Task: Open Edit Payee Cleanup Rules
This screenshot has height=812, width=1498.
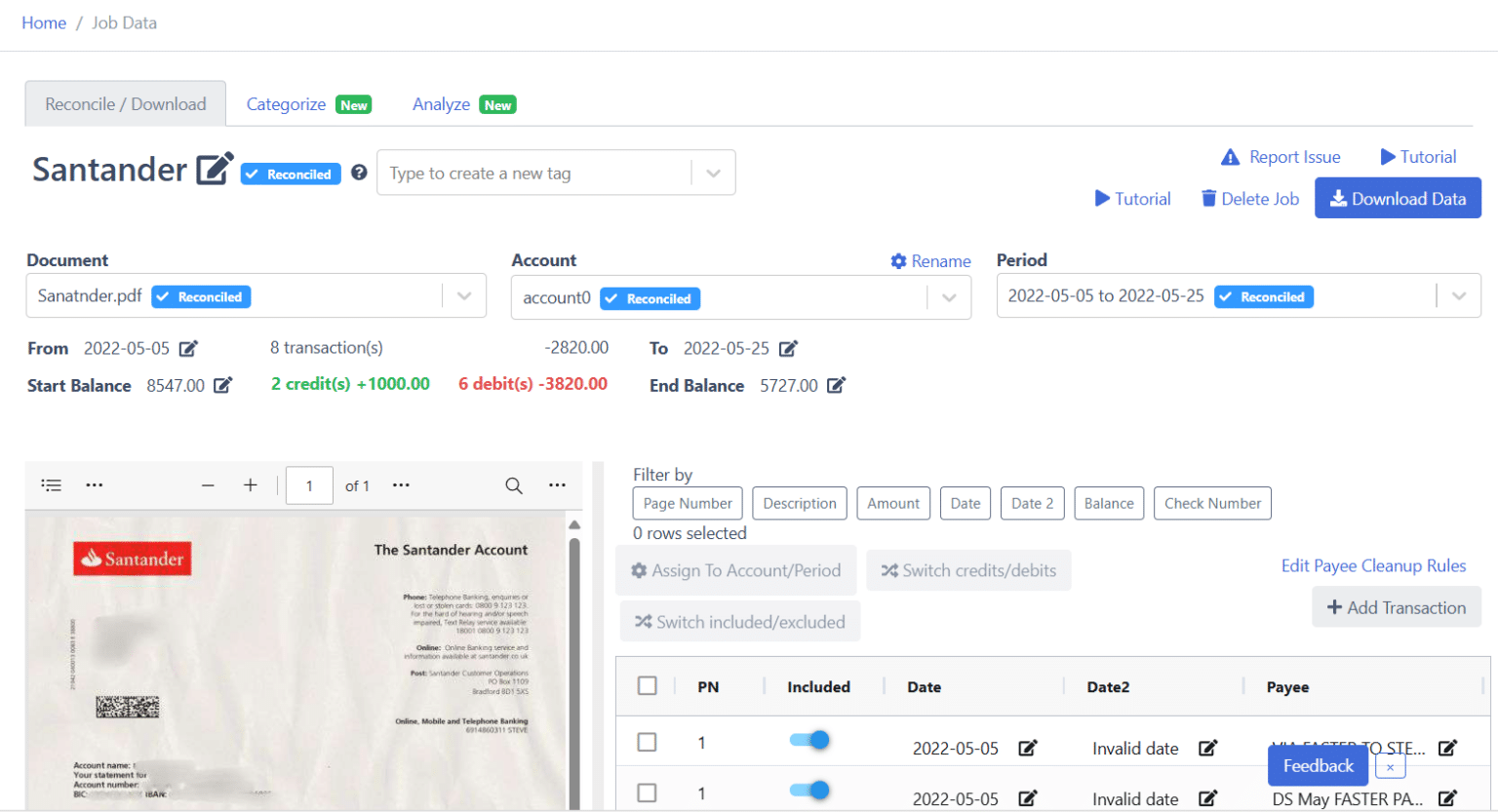Action: (1373, 565)
